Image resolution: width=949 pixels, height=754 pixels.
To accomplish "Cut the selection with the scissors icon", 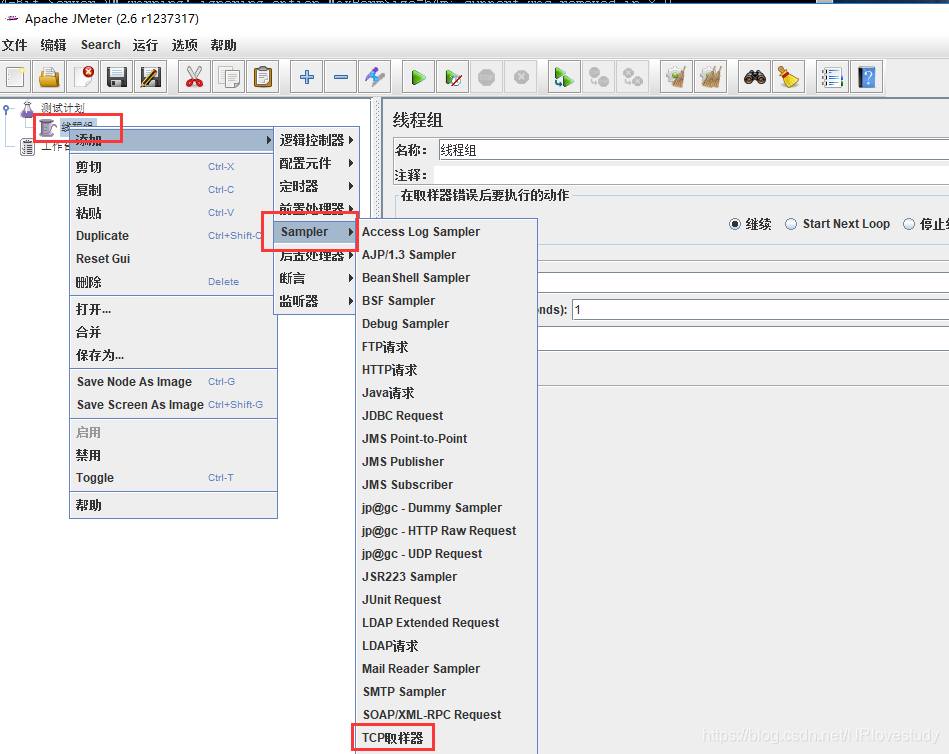I will pyautogui.click(x=194, y=77).
